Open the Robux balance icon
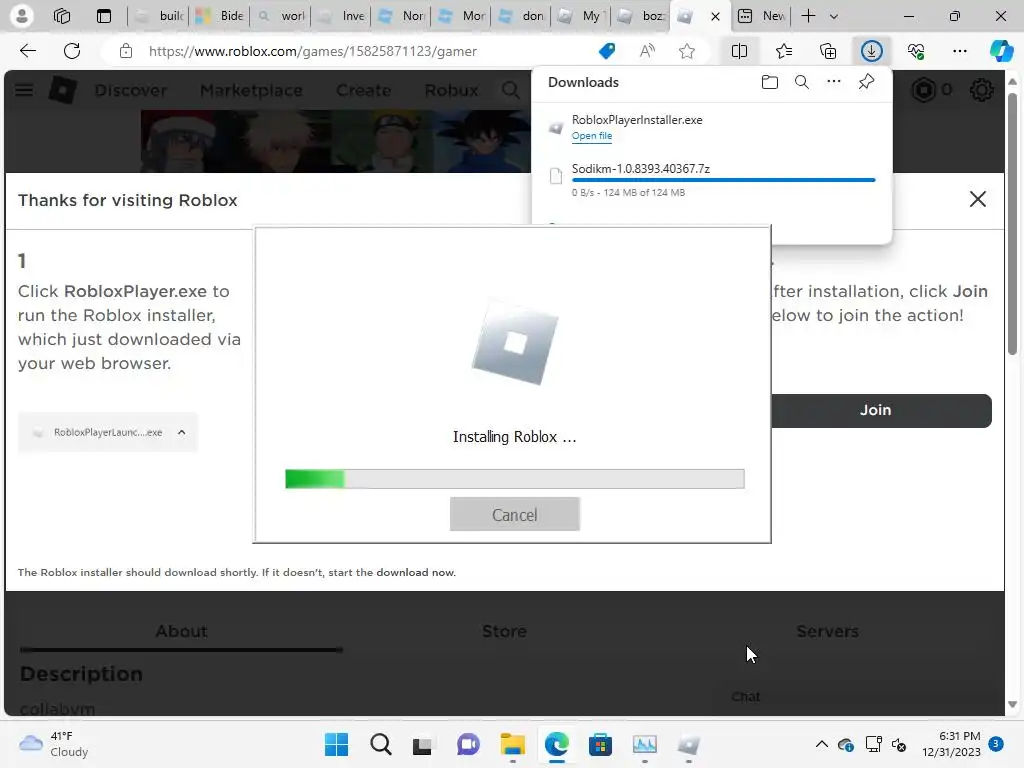Image resolution: width=1024 pixels, height=768 pixels. point(924,89)
